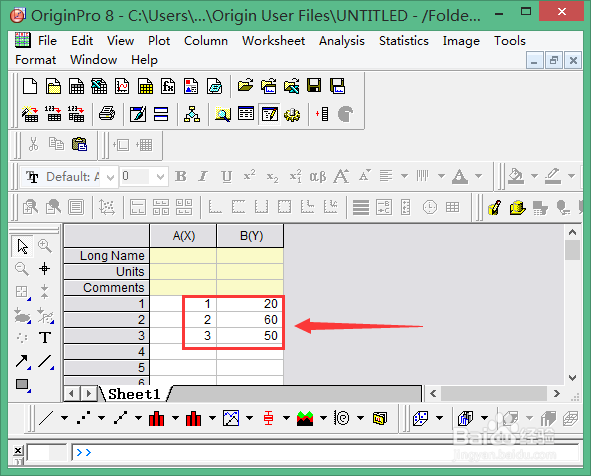Open the font size dropdown
Image resolution: width=591 pixels, height=476 pixels.
[x=160, y=177]
